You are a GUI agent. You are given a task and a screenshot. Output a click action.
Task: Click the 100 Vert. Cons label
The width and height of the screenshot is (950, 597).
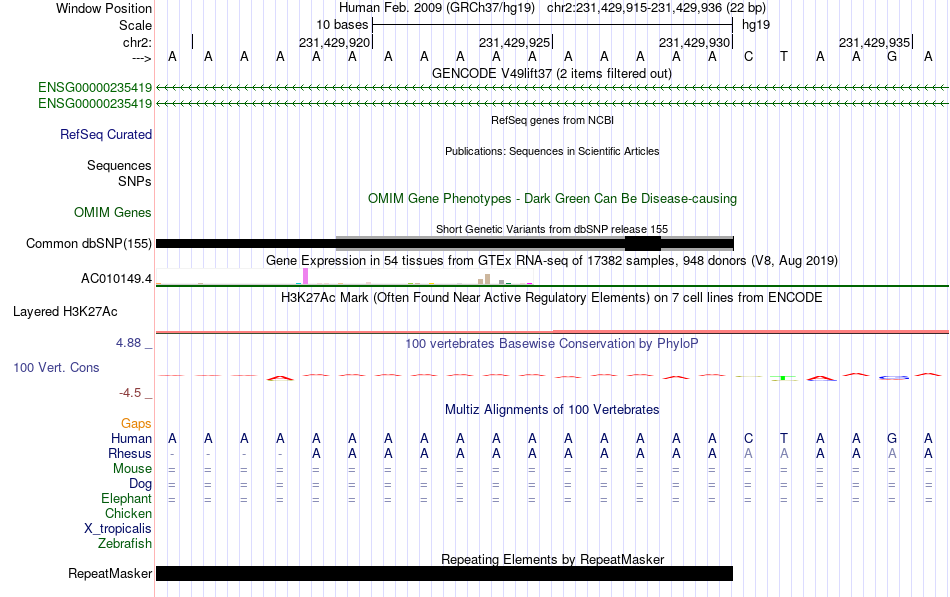(x=56, y=367)
